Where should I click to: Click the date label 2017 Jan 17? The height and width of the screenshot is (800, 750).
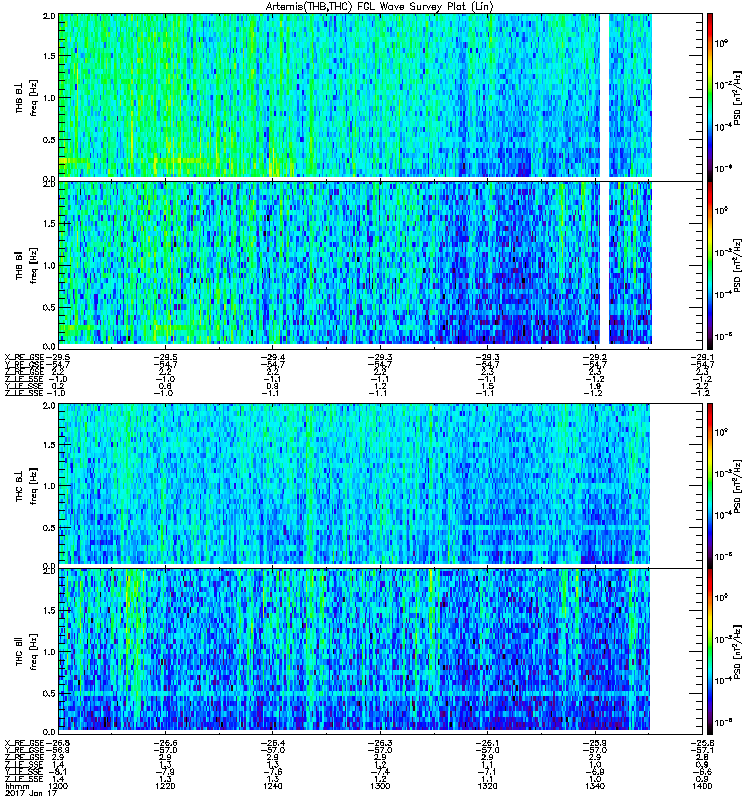[x=31, y=794]
